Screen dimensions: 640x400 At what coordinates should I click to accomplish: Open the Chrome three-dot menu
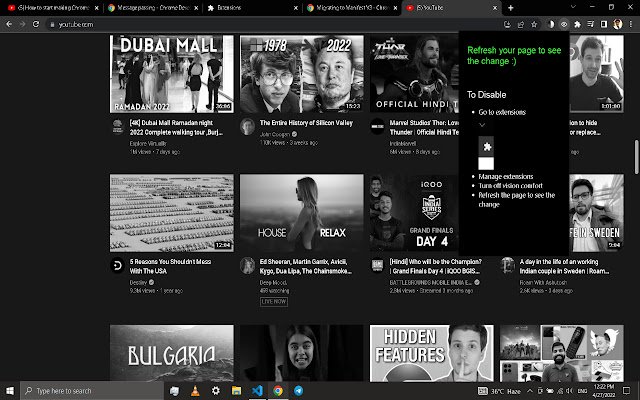coord(631,24)
